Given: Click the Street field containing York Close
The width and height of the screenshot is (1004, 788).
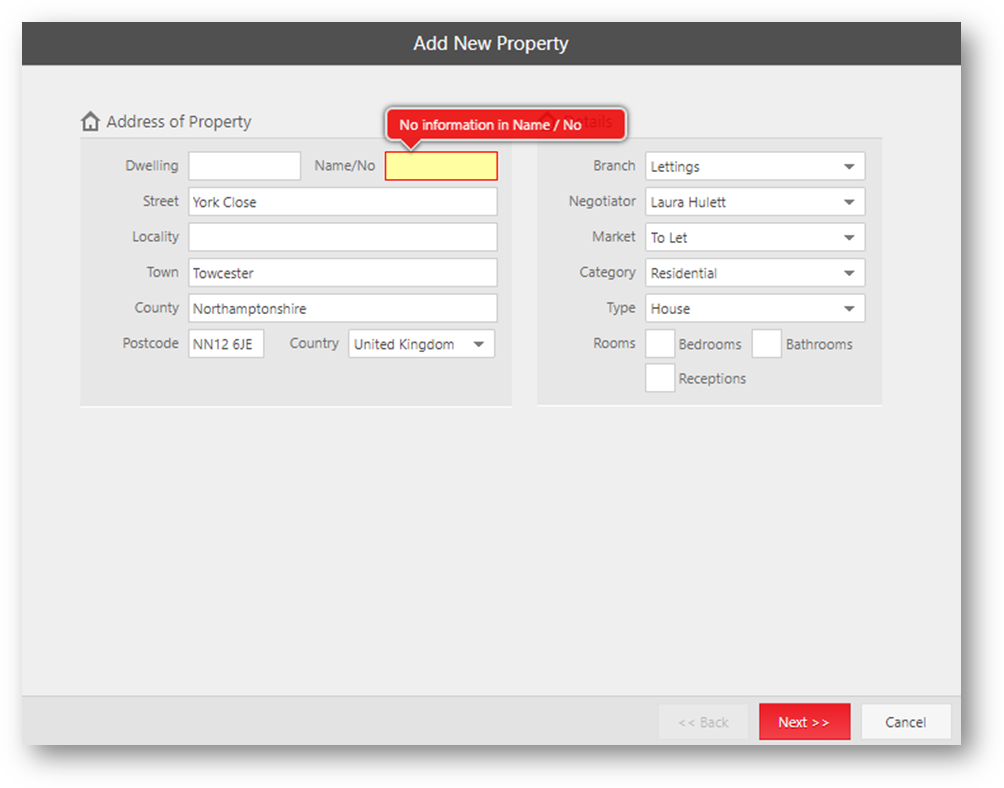Looking at the screenshot, I should [x=343, y=202].
